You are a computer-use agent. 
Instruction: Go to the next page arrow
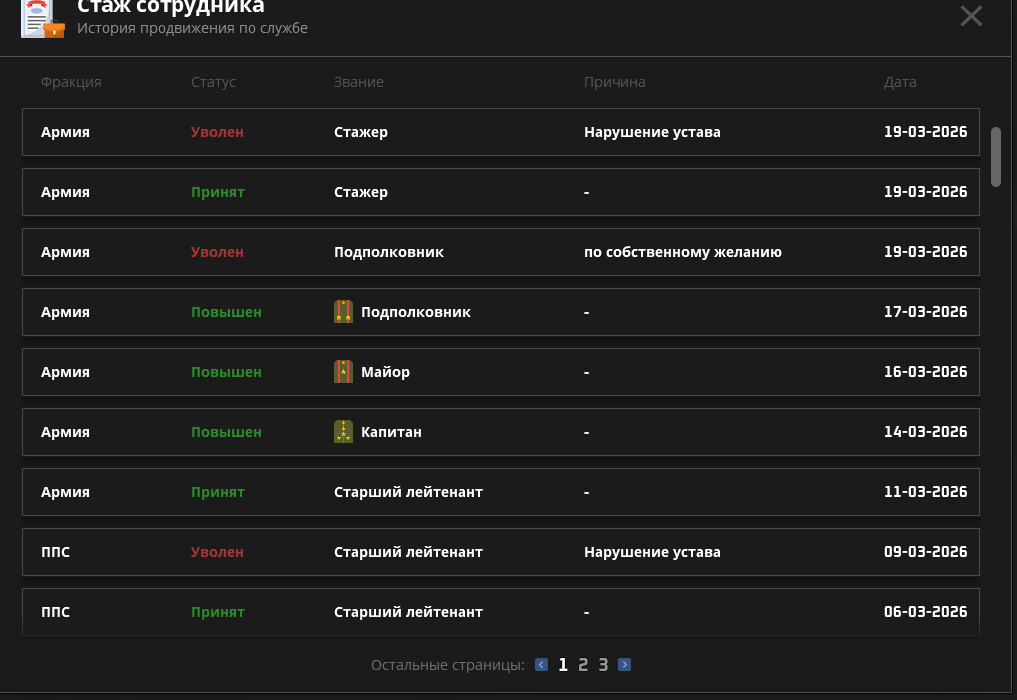[624, 664]
